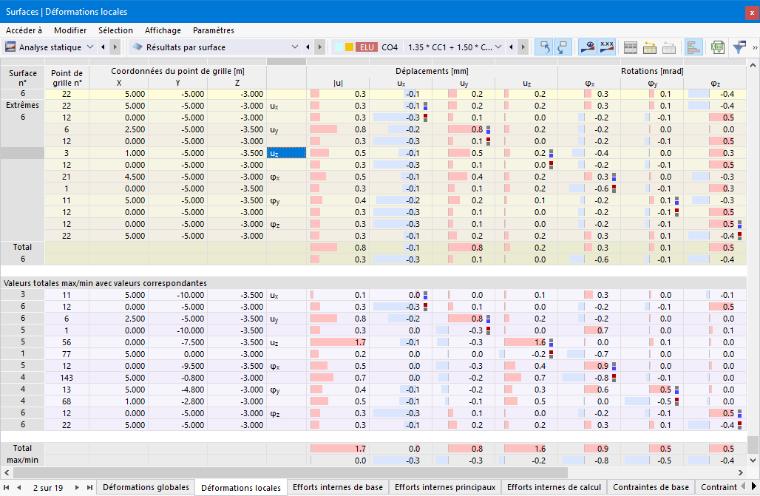Open Affichage menu
Image resolution: width=760 pixels, height=496 pixels.
point(163,30)
